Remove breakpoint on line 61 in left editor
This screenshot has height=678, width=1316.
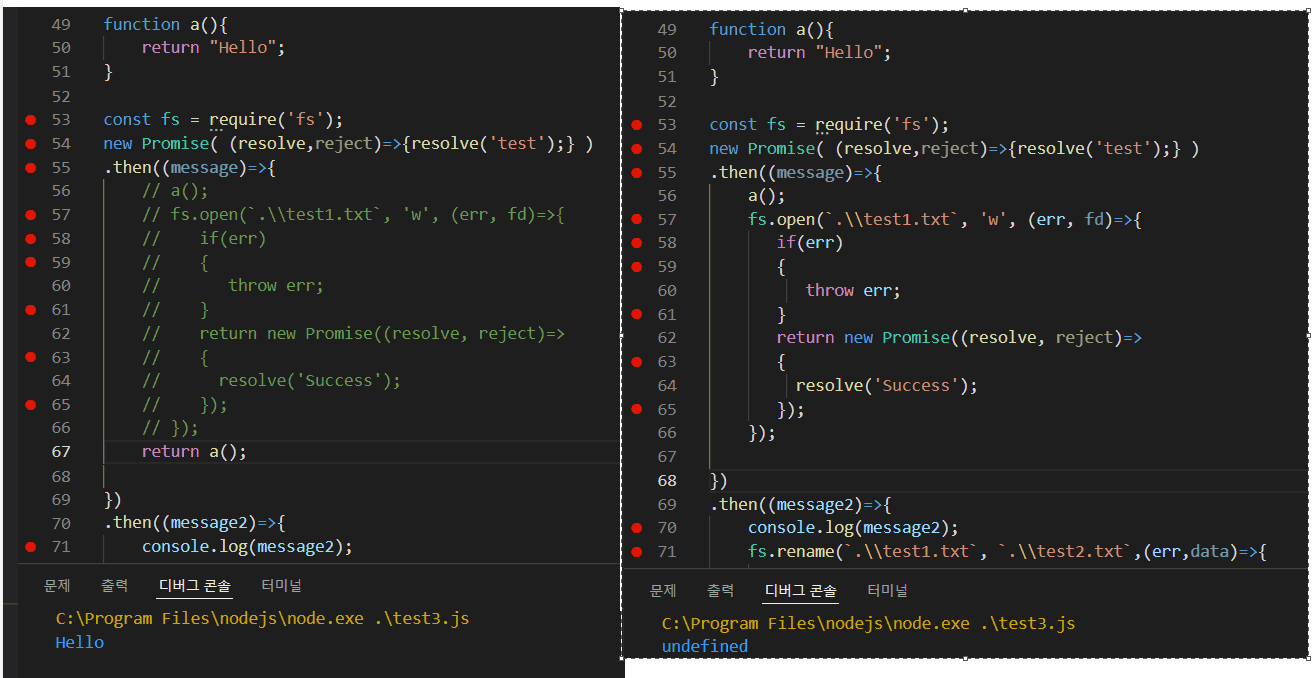[31, 310]
